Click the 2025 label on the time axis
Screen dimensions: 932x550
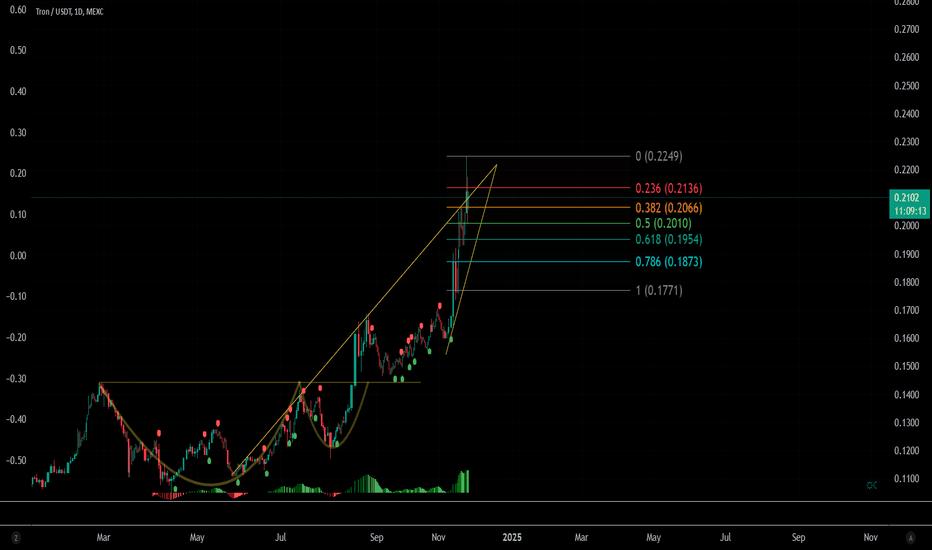tap(511, 537)
